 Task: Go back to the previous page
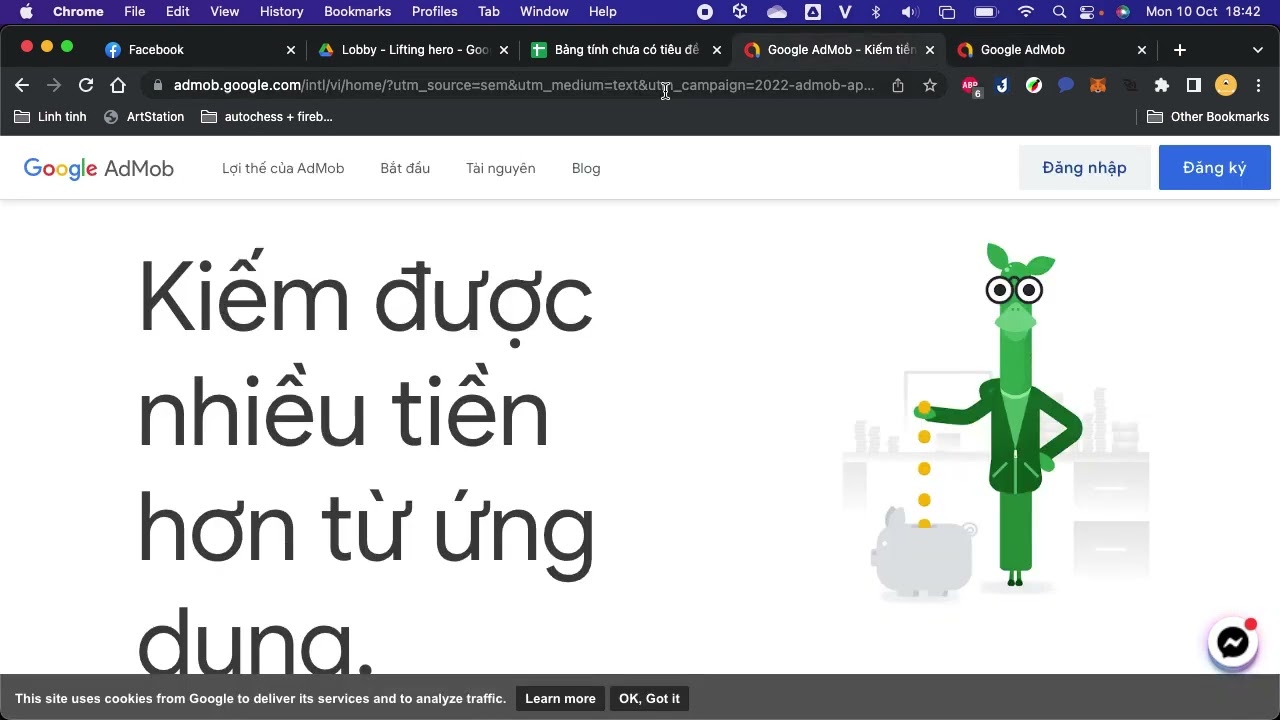(x=22, y=85)
